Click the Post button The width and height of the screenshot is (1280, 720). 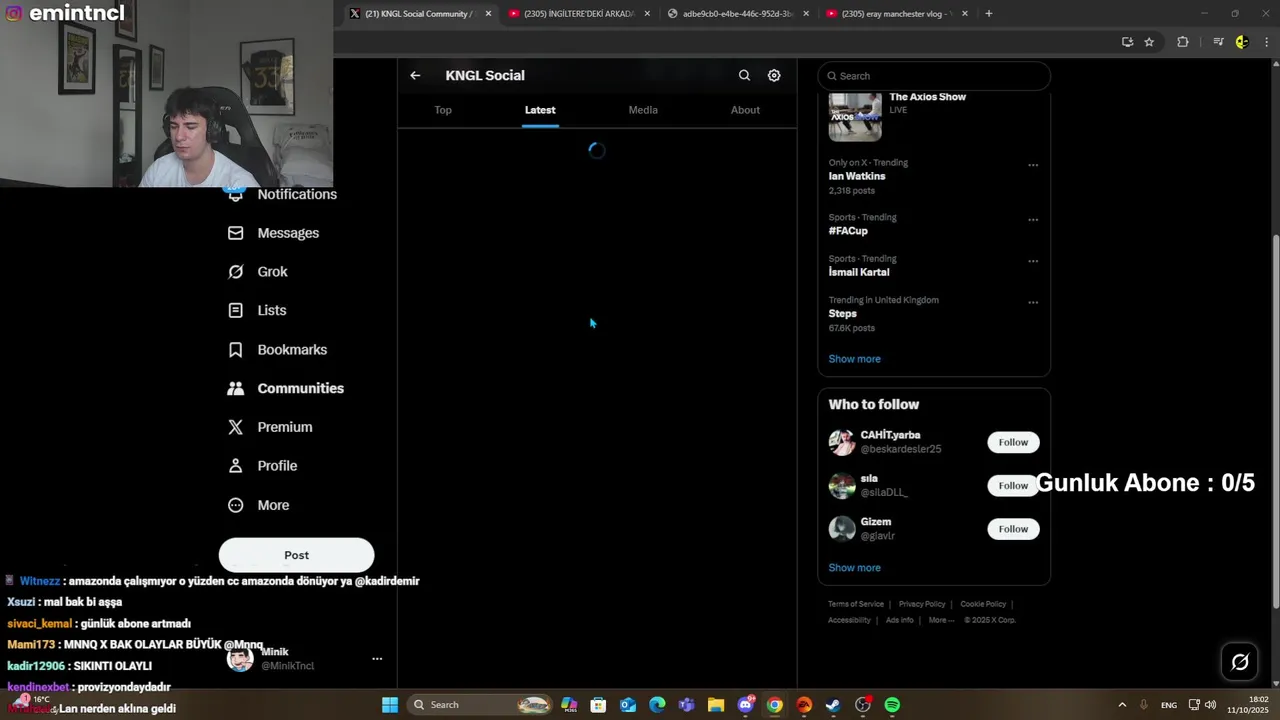pos(296,555)
